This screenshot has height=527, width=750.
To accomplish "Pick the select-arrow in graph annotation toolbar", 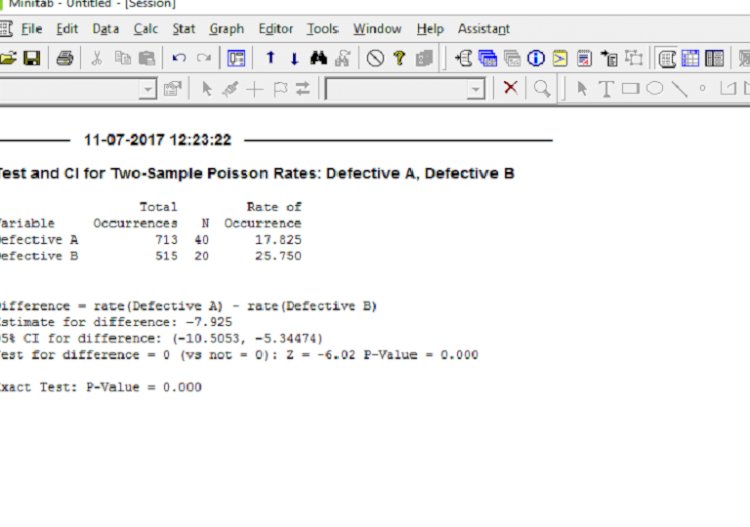I will (x=582, y=88).
